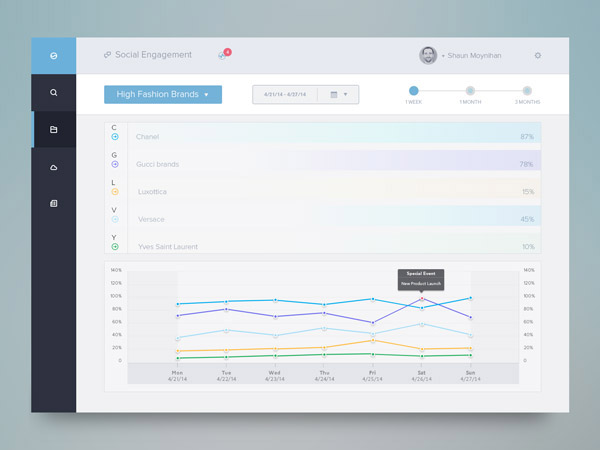Screen dimensions: 600x450
Task: Click the green line point on Sunday
Action: pyautogui.click(x=471, y=355)
